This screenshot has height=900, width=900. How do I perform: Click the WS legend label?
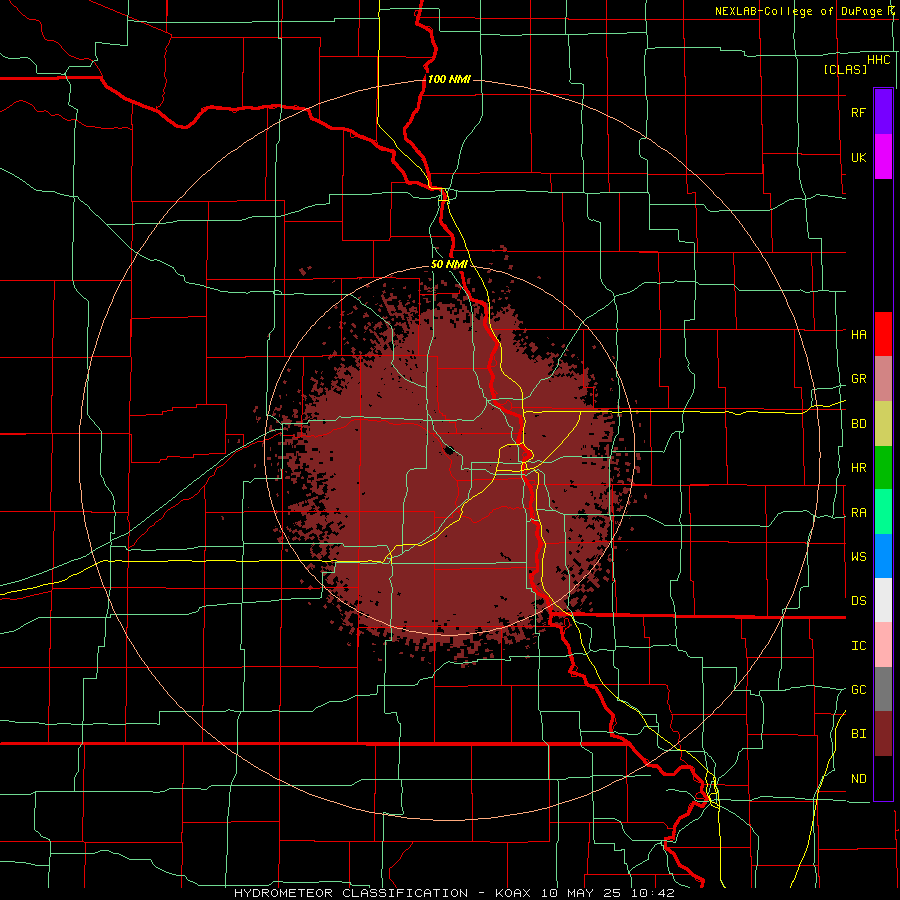(x=858, y=556)
